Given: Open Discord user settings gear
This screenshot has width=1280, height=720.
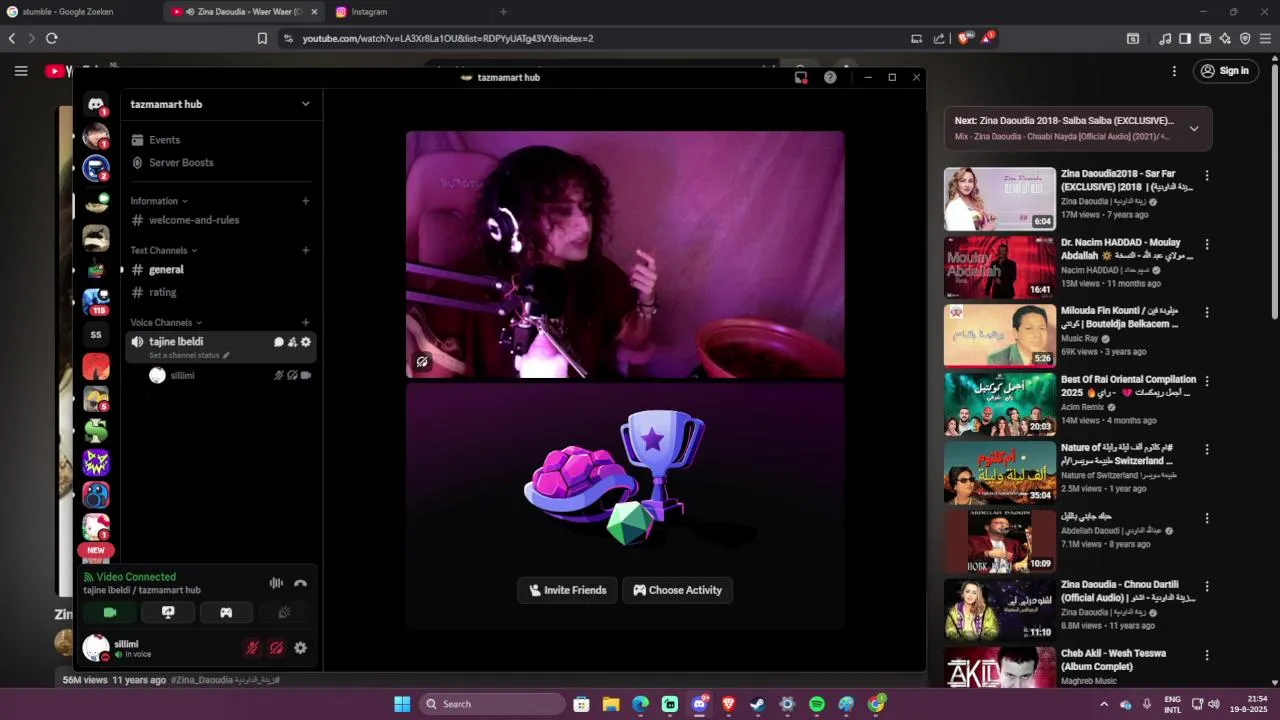Looking at the screenshot, I should click(300, 648).
